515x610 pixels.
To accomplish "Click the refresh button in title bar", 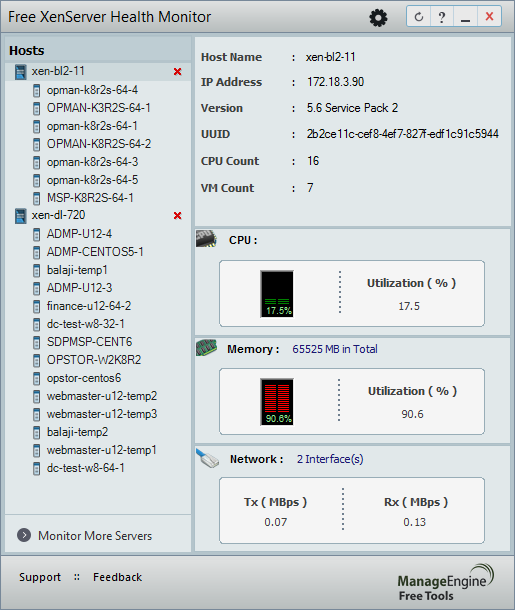I will pyautogui.click(x=419, y=17).
